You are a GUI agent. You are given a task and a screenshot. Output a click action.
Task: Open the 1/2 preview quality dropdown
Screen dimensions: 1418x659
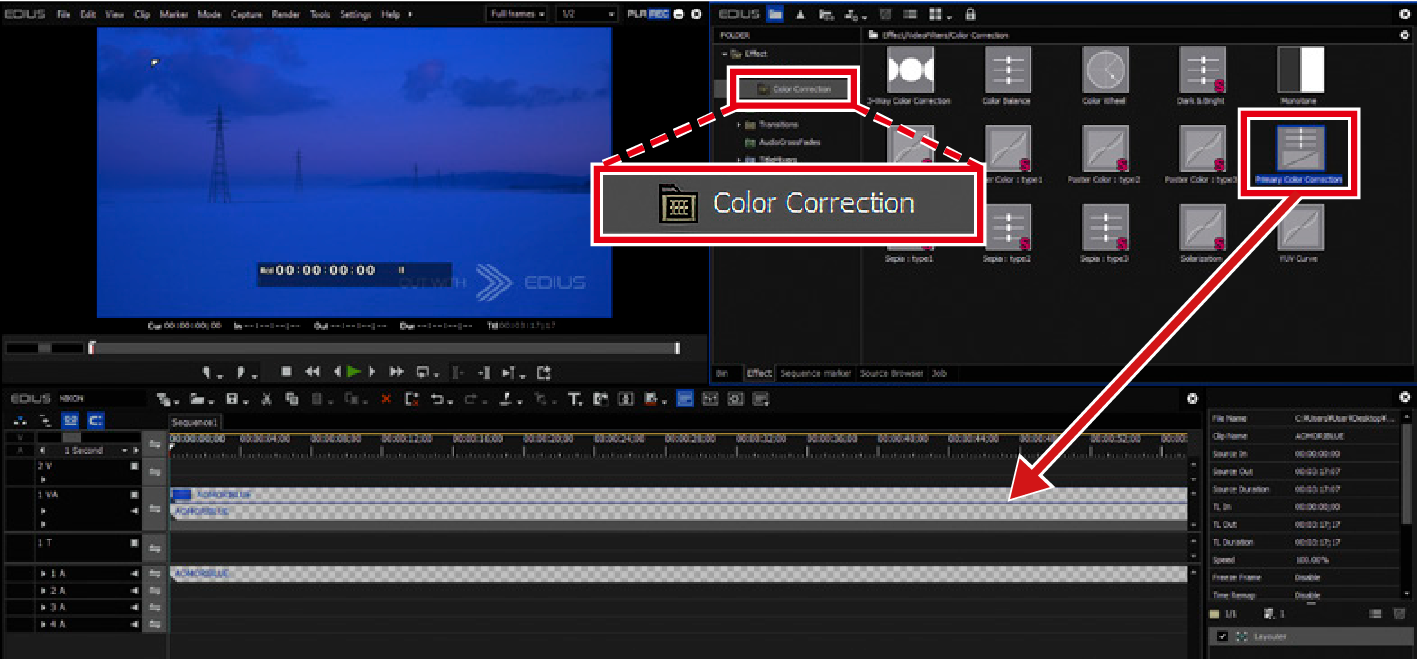tap(585, 15)
